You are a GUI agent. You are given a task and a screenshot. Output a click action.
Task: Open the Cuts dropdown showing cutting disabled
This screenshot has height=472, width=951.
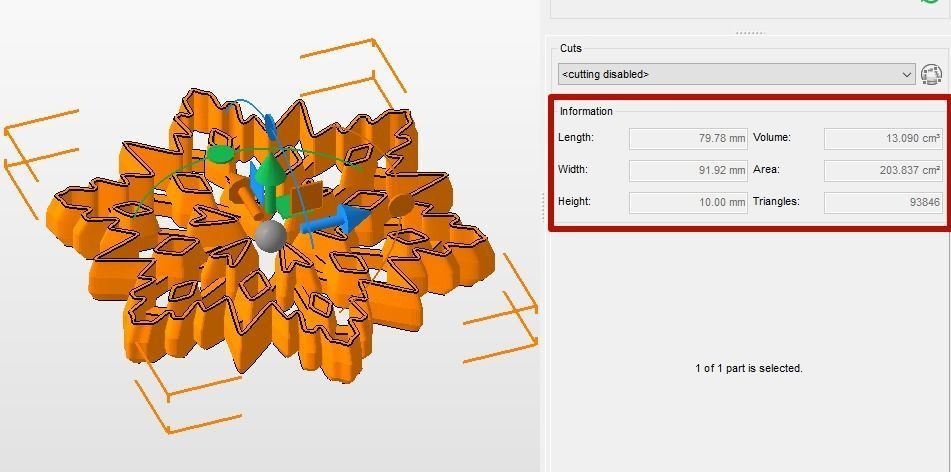[x=736, y=74]
